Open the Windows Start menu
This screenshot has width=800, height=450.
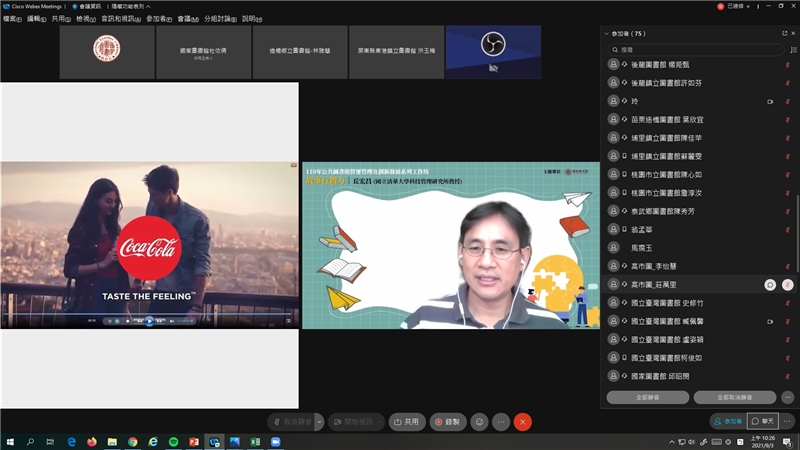[10, 442]
